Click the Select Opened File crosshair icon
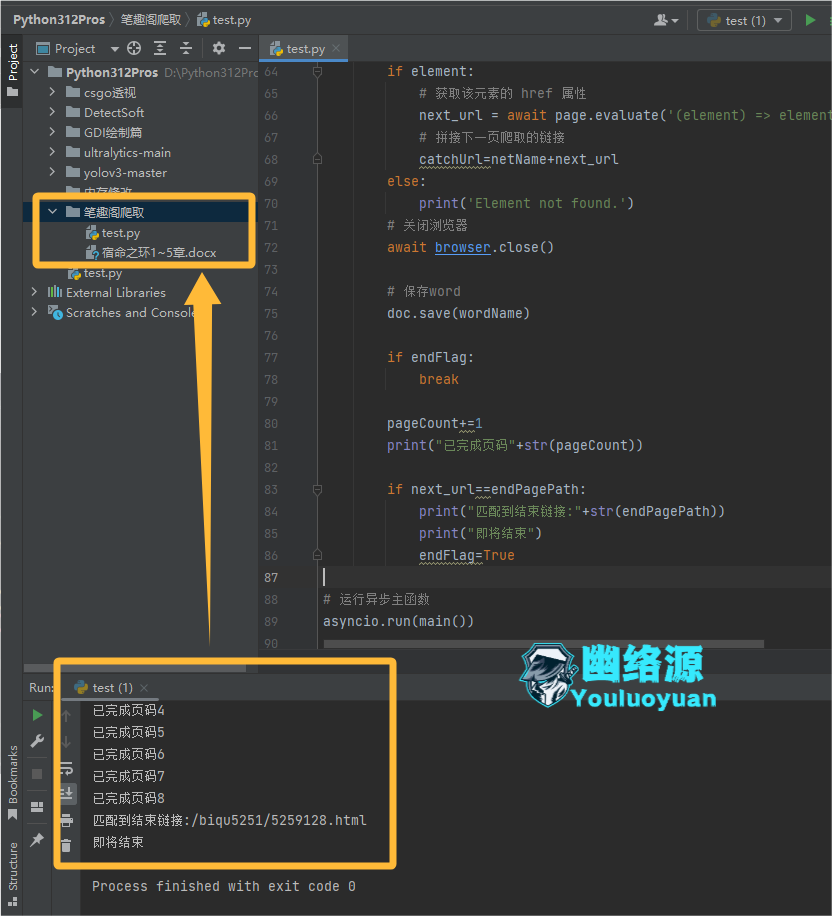 pyautogui.click(x=134, y=47)
